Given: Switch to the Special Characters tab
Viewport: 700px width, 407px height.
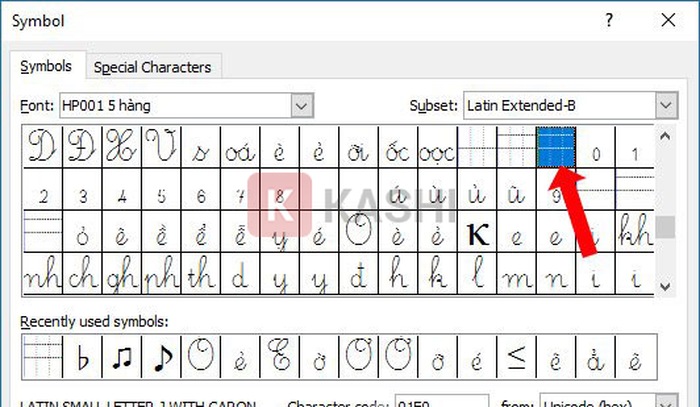Looking at the screenshot, I should pyautogui.click(x=152, y=67).
